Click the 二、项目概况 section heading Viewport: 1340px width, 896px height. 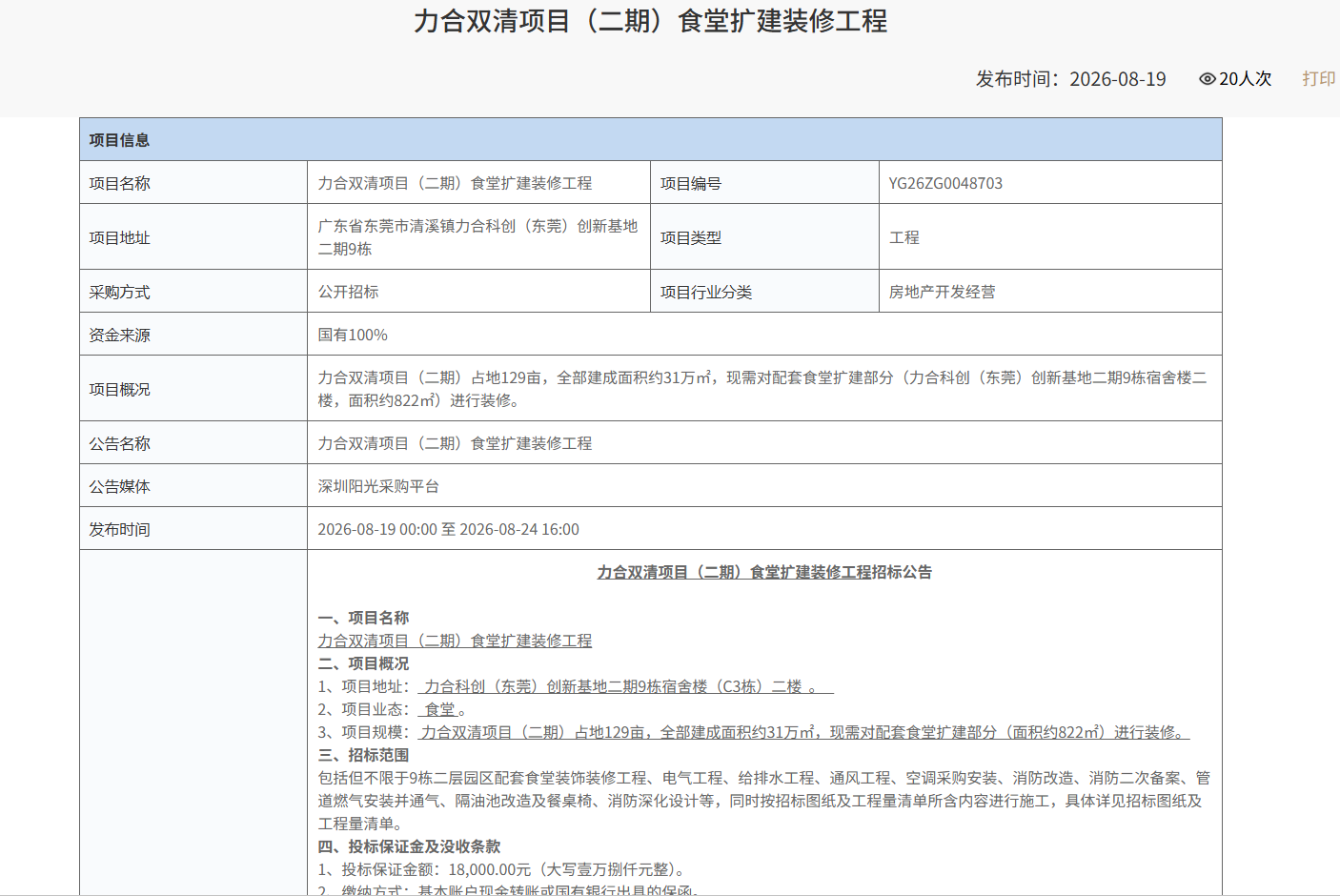point(363,663)
